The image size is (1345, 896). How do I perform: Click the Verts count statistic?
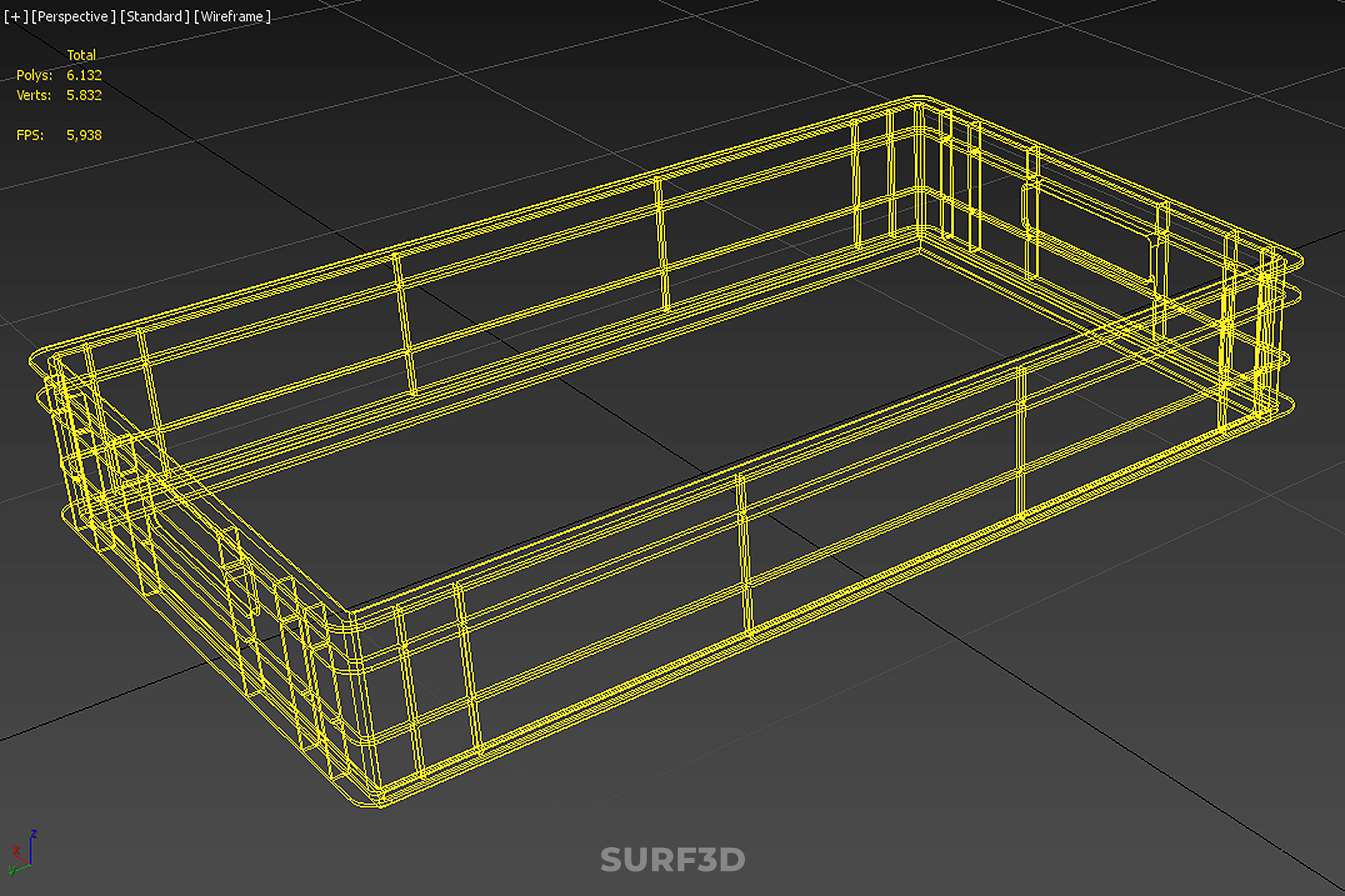pyautogui.click(x=83, y=95)
